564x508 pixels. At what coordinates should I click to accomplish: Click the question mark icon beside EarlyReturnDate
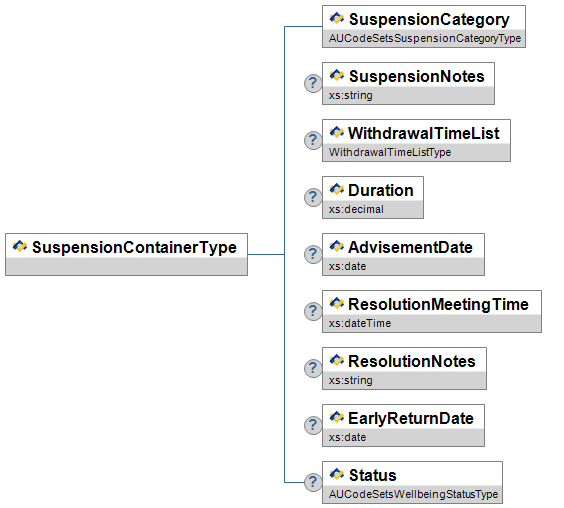coord(313,425)
